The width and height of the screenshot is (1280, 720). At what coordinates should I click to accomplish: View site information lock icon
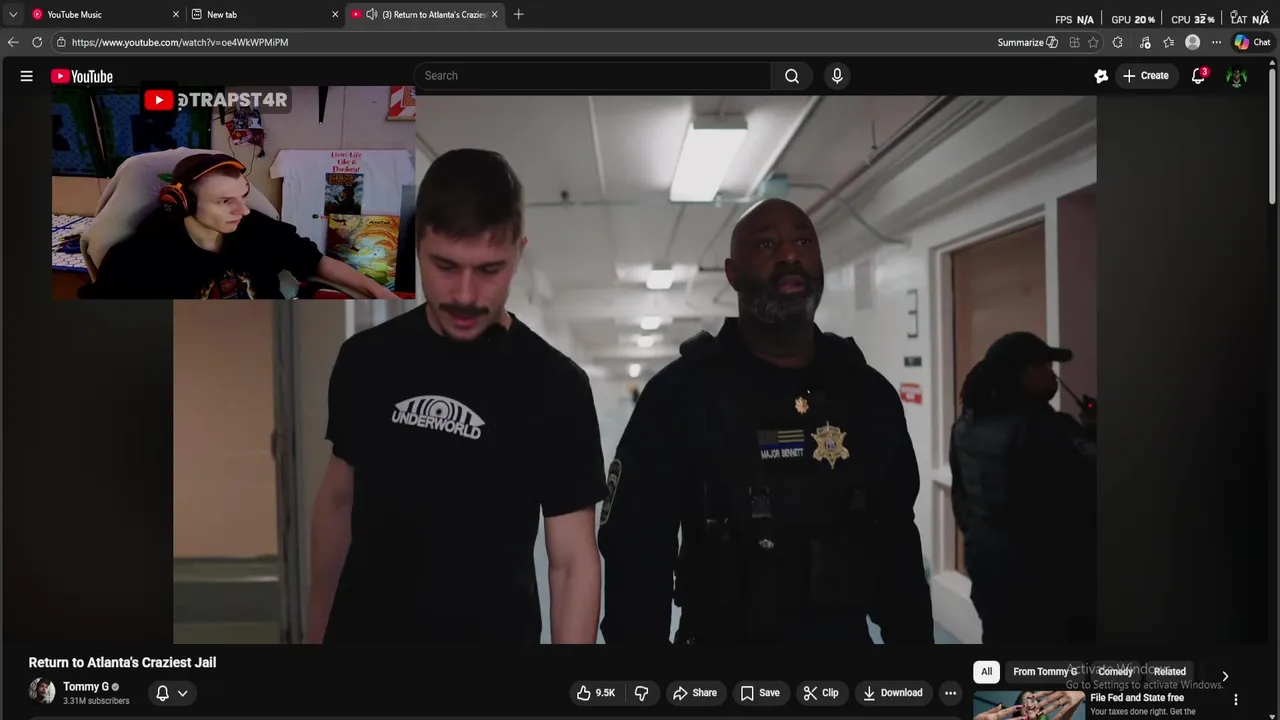pos(61,42)
